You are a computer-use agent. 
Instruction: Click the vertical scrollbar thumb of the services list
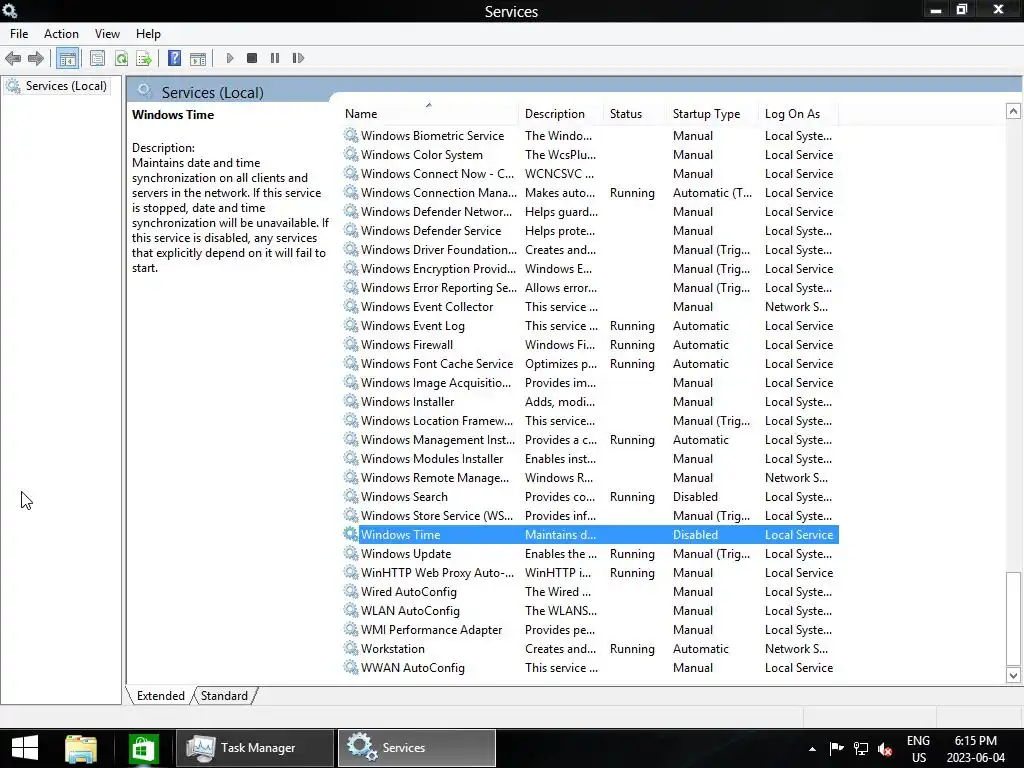pos(1013,619)
